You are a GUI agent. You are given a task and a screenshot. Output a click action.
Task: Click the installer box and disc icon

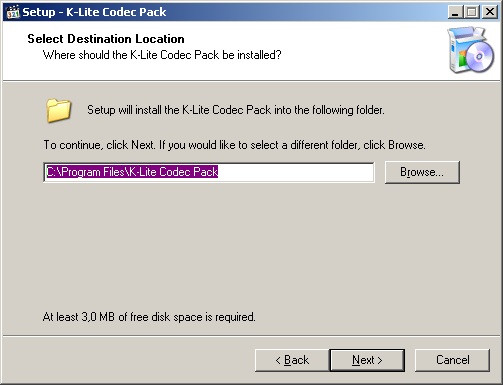[471, 50]
